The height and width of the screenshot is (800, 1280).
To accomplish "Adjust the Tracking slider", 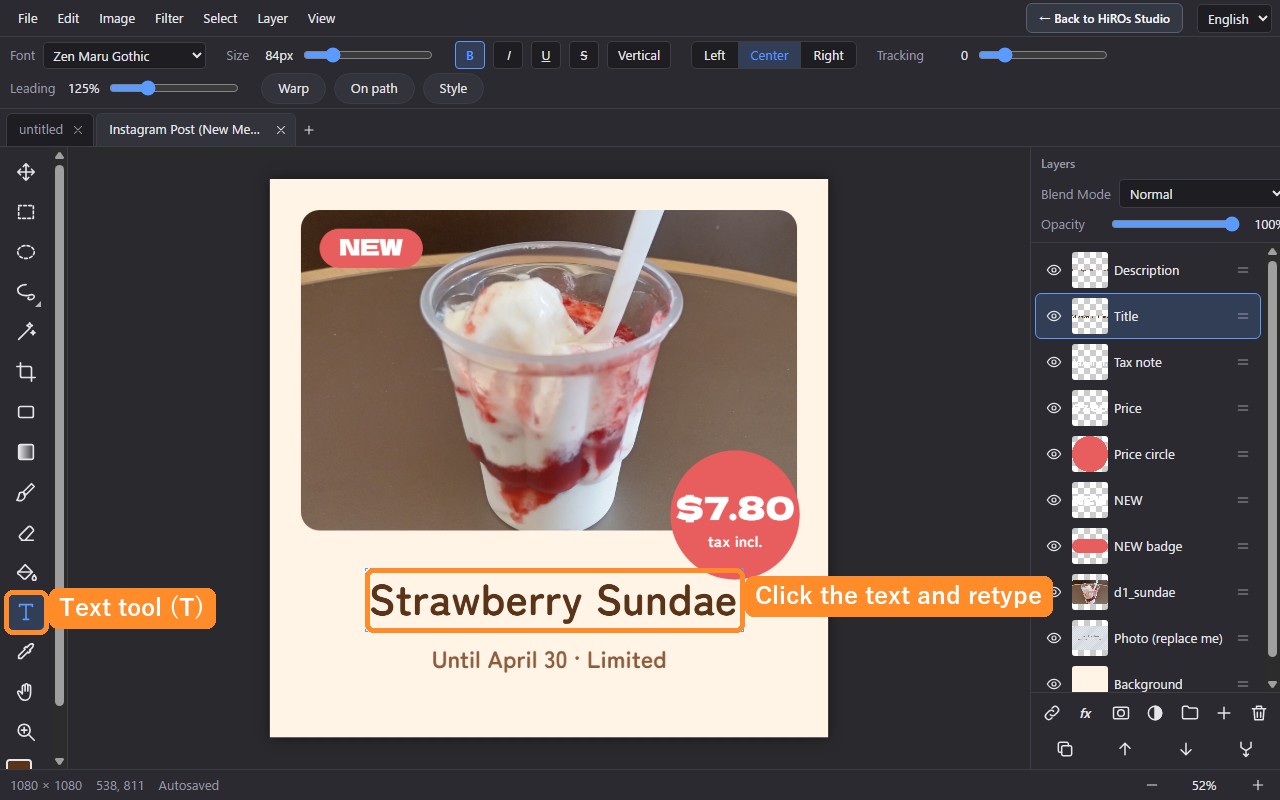I will pos(1043,55).
